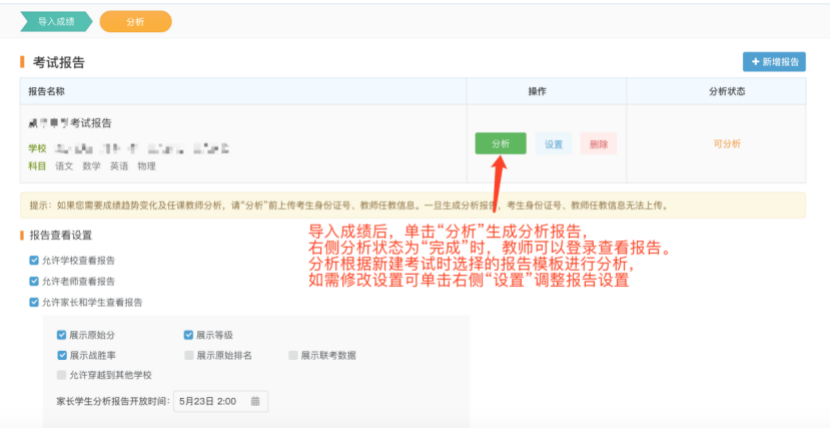Delete the exam report with 删除

pyautogui.click(x=598, y=144)
